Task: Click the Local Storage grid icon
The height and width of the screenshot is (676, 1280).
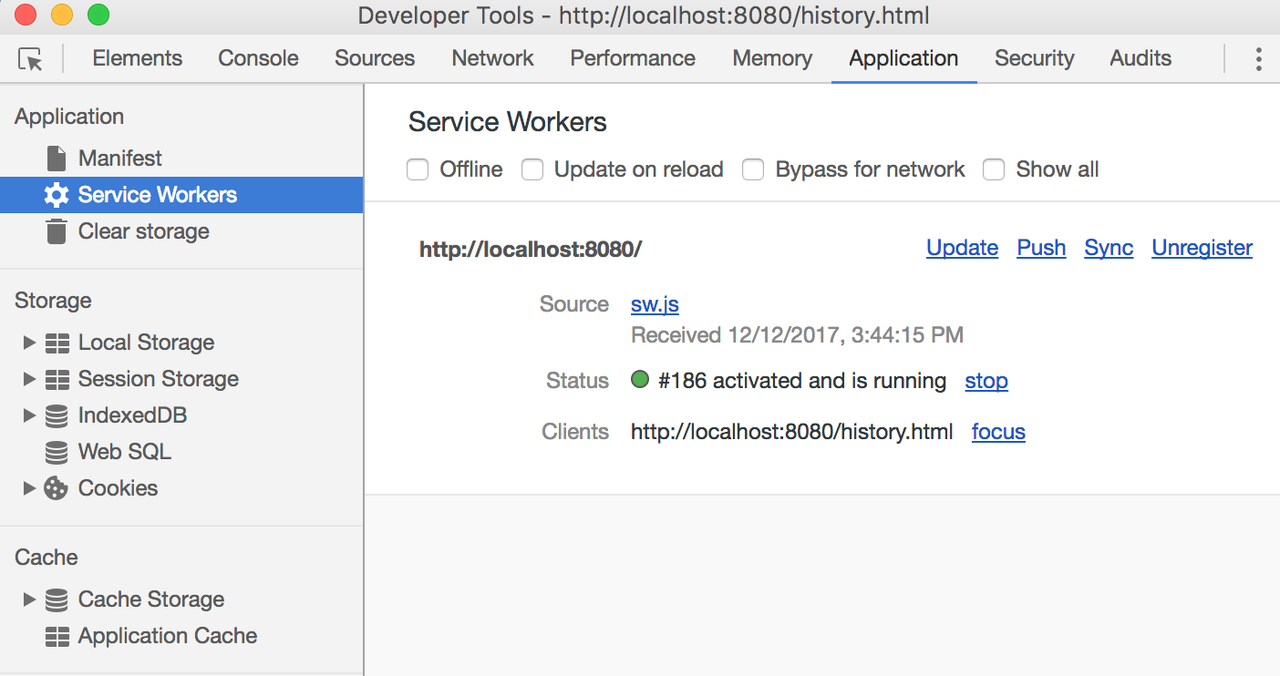Action: (58, 343)
